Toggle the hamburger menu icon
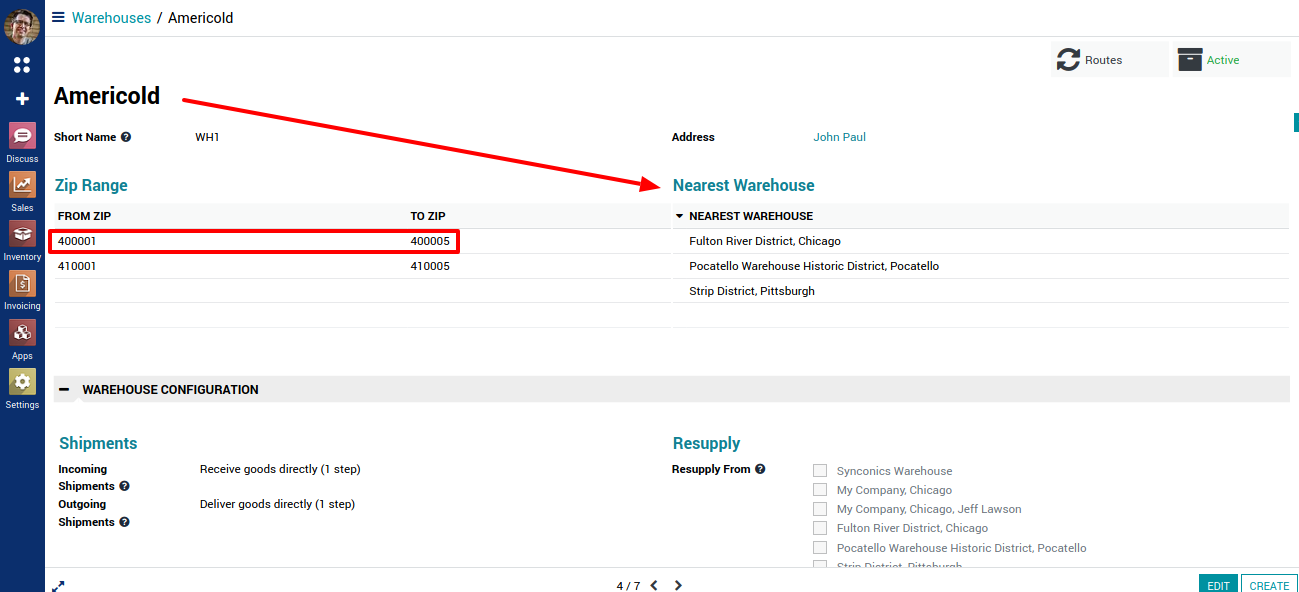1299x592 pixels. (58, 18)
